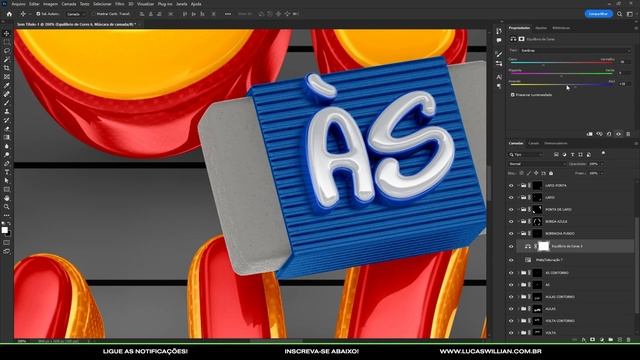The image size is (640, 360).
Task: Click the Ciano-Vermelho slider track
Action: click(x=562, y=63)
